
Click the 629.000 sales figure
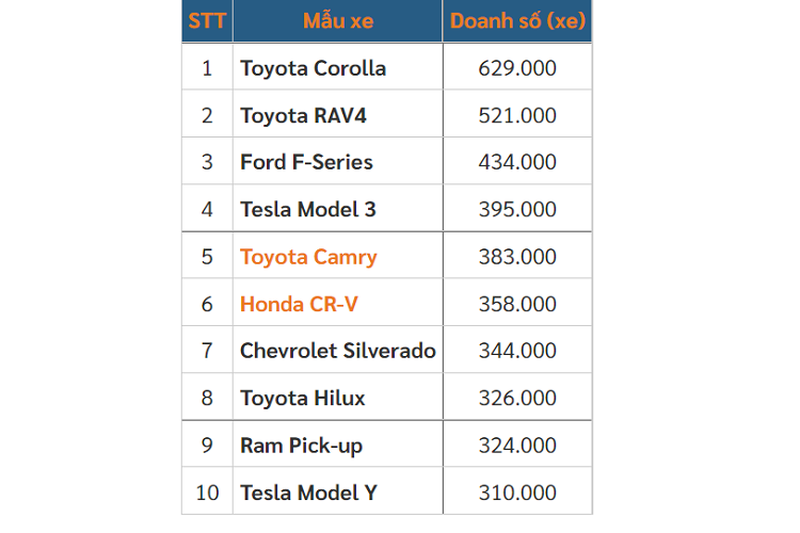point(517,69)
